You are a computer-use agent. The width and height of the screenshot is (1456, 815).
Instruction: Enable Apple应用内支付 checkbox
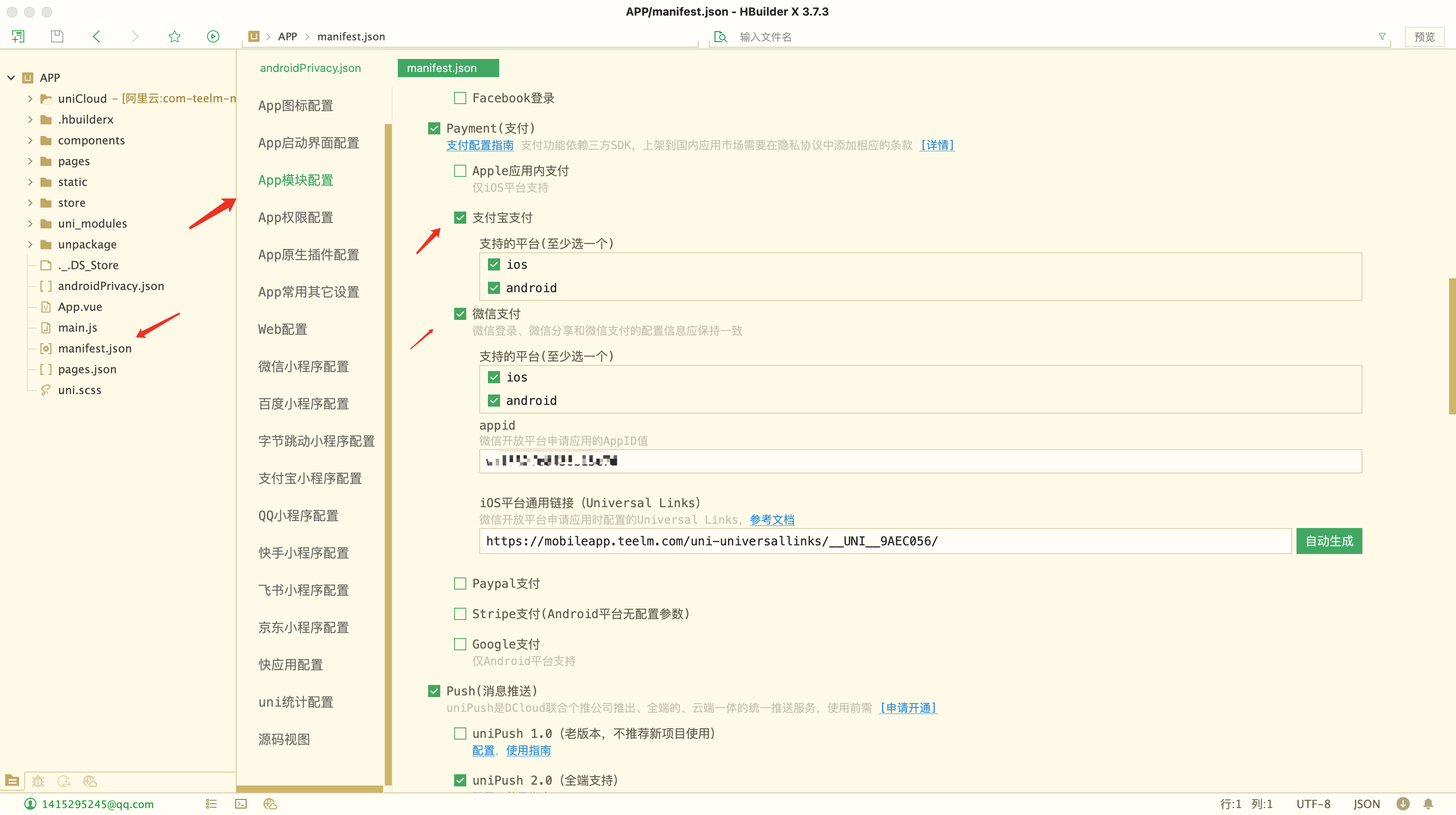coord(460,171)
